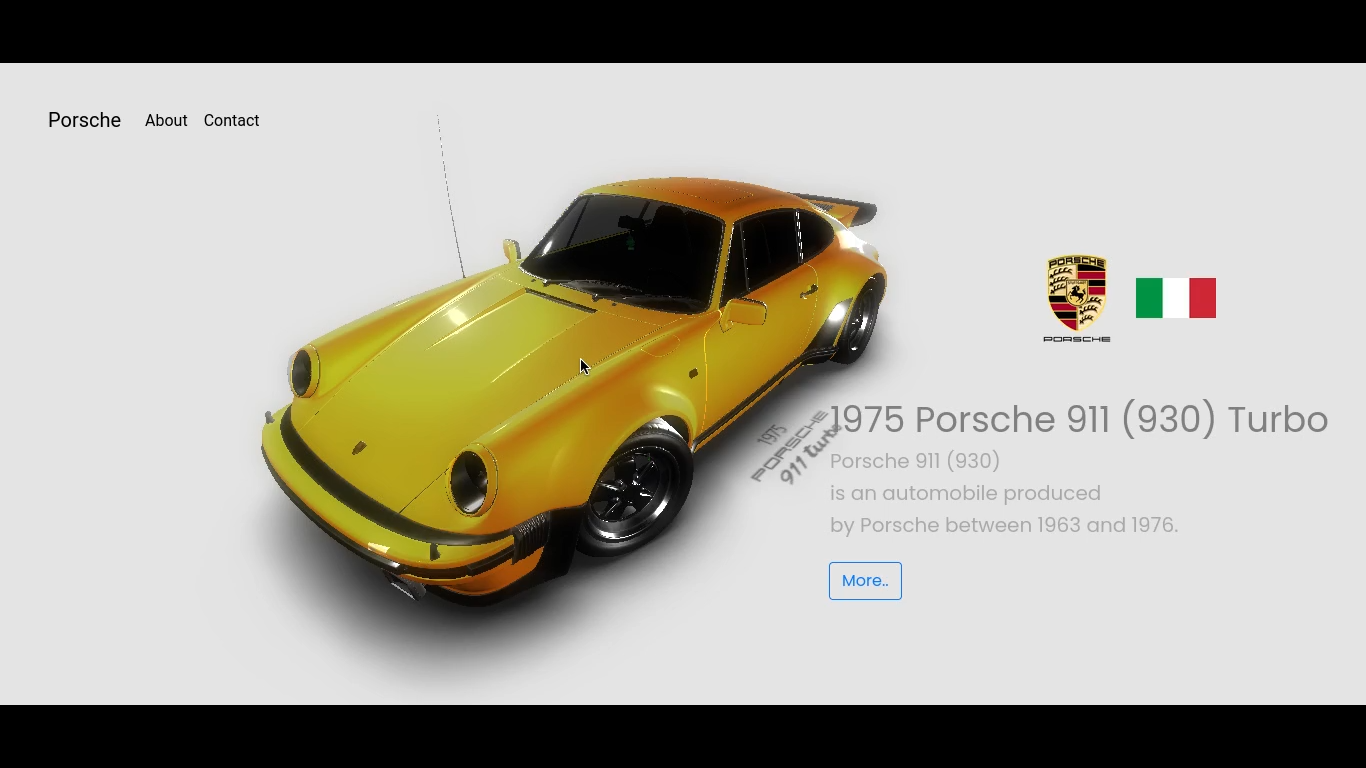The width and height of the screenshot is (1366, 768).
Task: Click the text 'by Porsche between 1963 and 1976.'
Action: tap(1004, 525)
